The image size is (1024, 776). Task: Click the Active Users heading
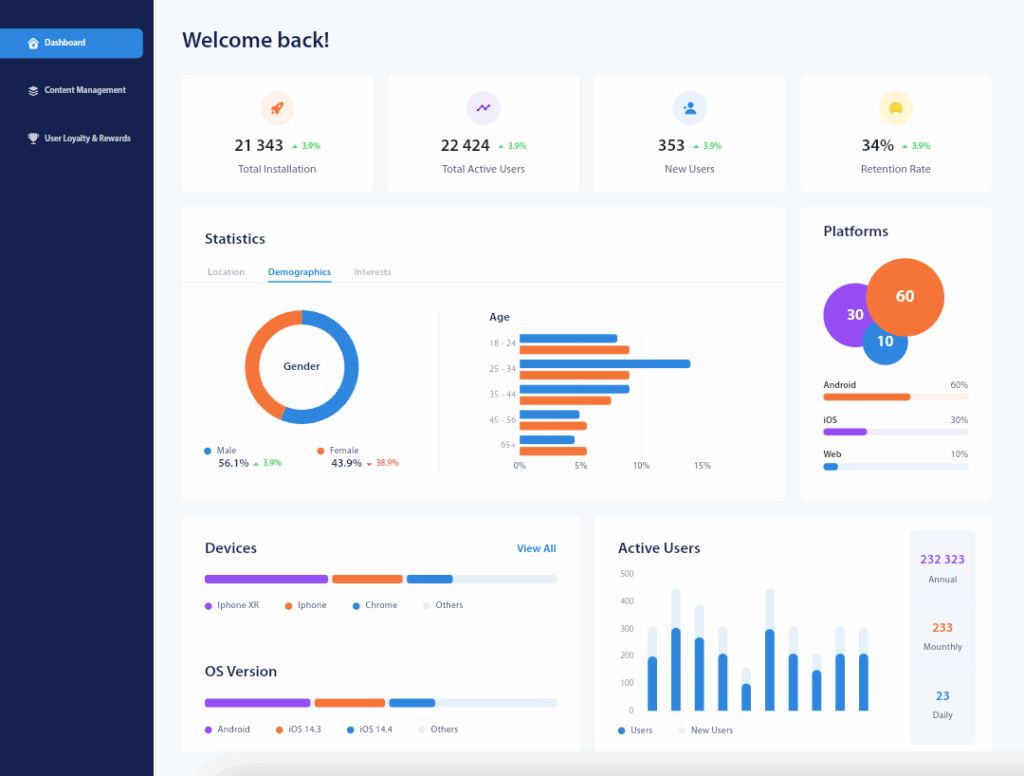pos(659,548)
